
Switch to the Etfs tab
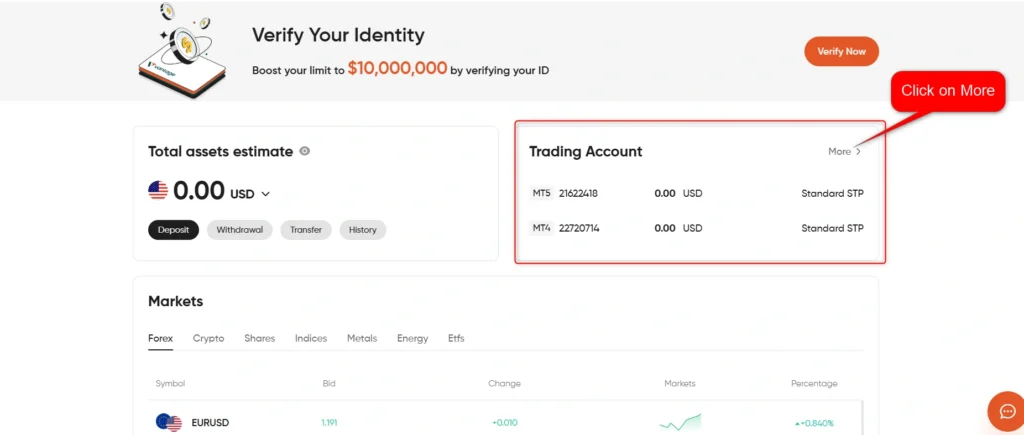point(456,338)
